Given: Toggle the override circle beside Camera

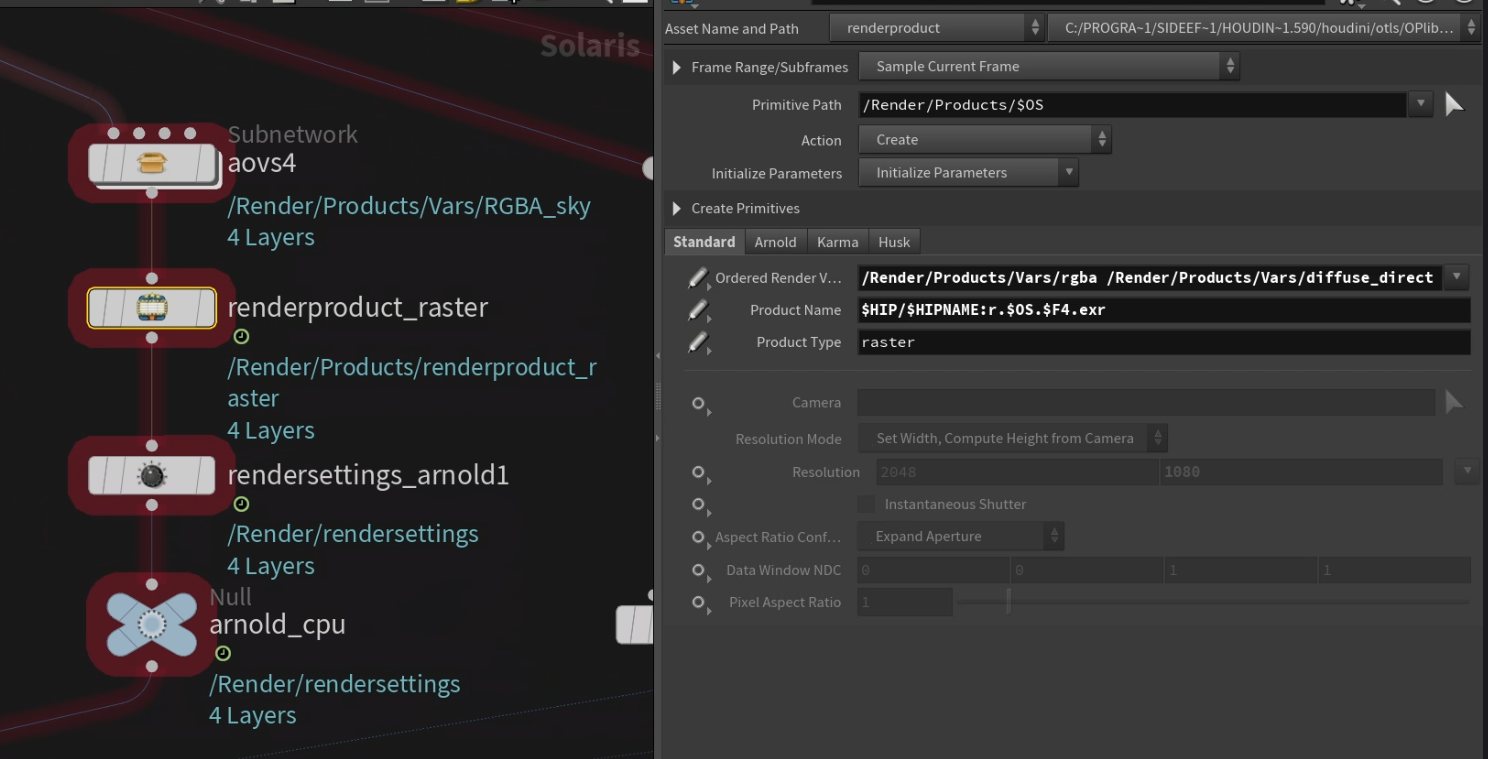Looking at the screenshot, I should 697,403.
